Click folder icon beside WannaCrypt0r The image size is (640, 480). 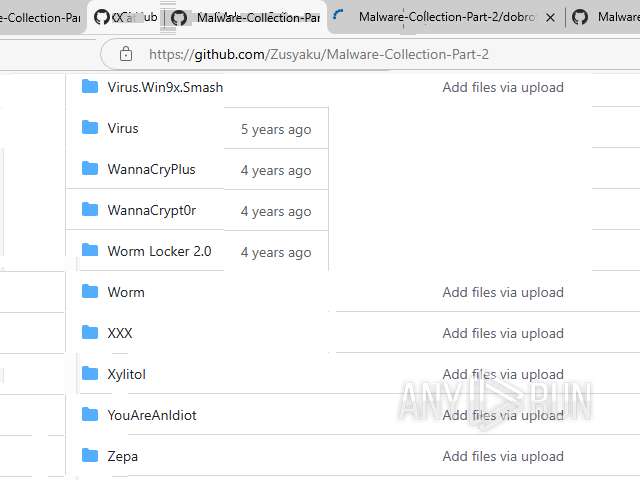(90, 209)
